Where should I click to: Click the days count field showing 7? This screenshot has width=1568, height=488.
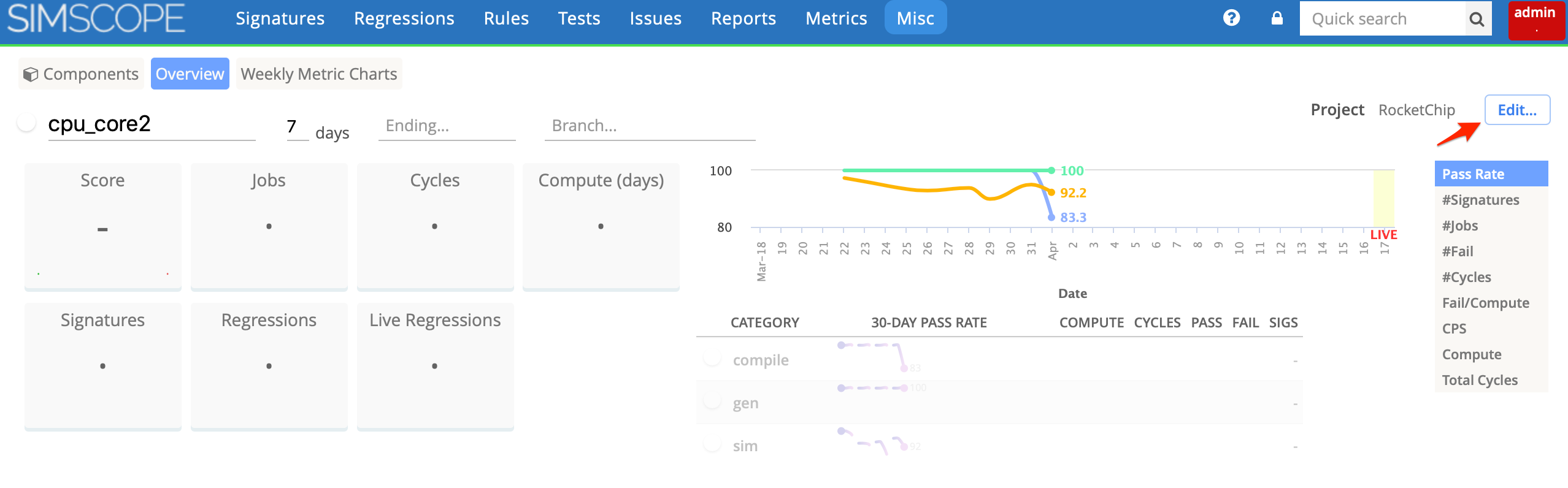pyautogui.click(x=298, y=126)
